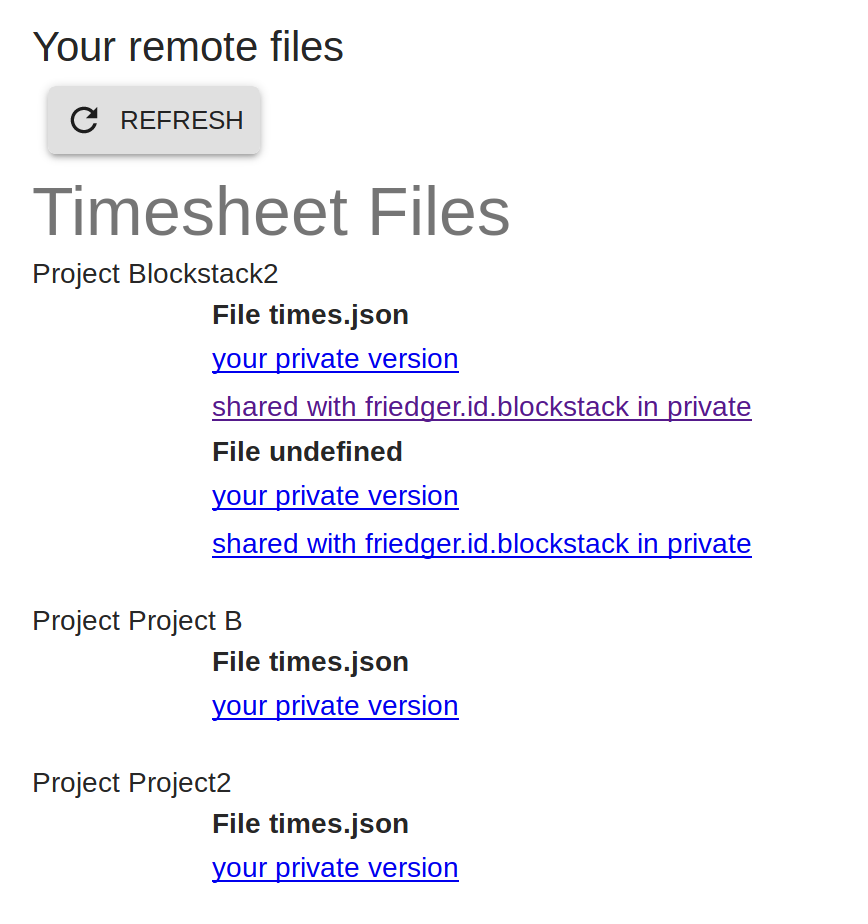Select the Project Blockstack2 label
This screenshot has height=924, width=868.
[x=155, y=274]
